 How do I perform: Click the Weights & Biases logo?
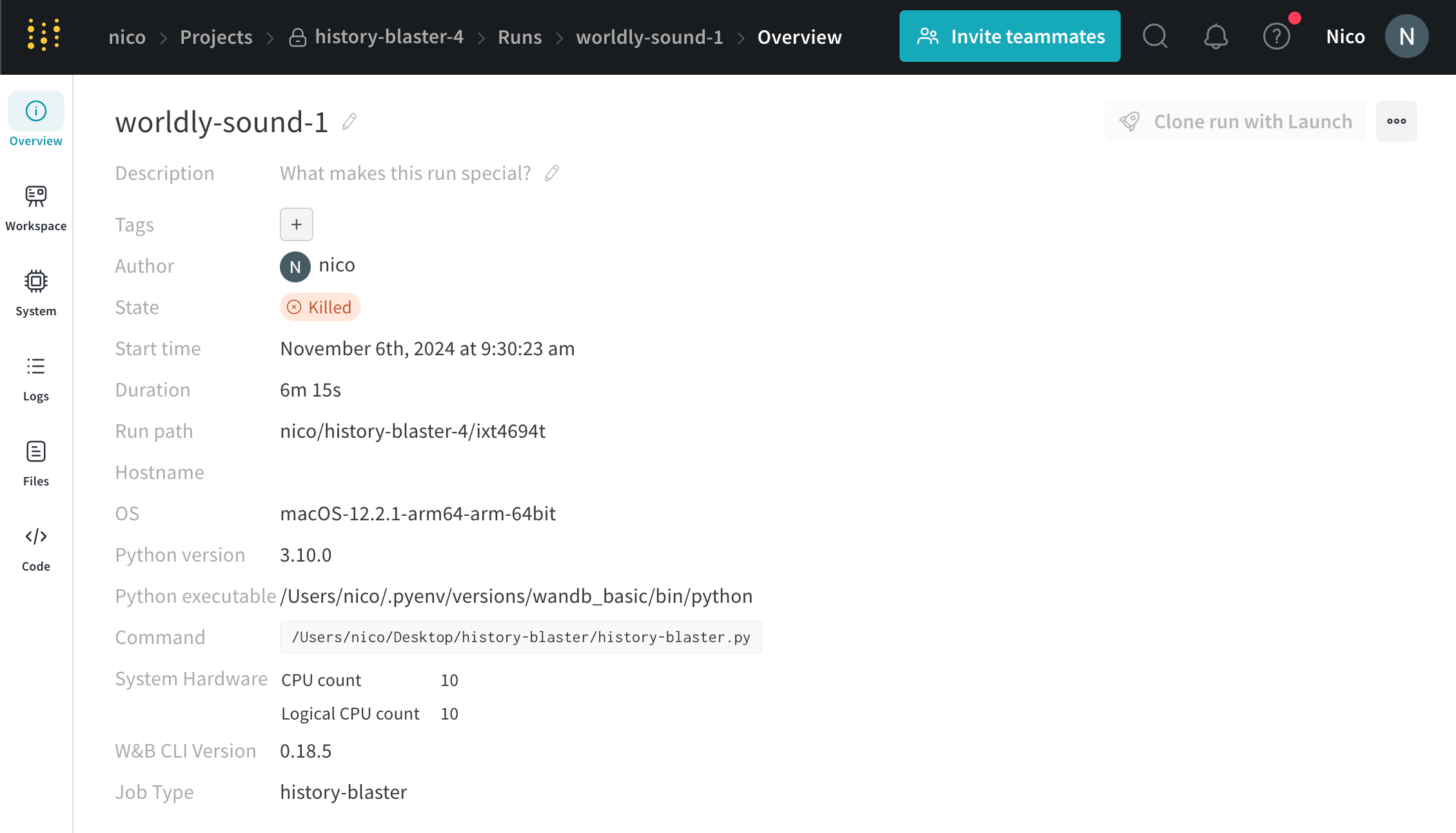coord(43,35)
